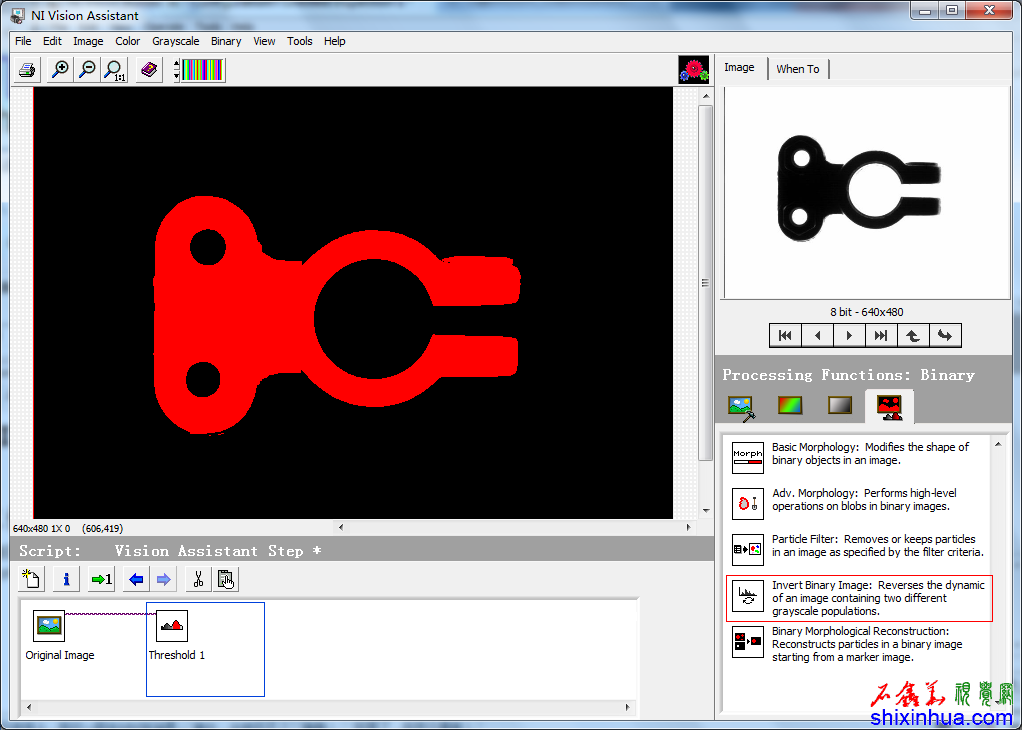Open the Adv. Morphology function

[x=747, y=503]
